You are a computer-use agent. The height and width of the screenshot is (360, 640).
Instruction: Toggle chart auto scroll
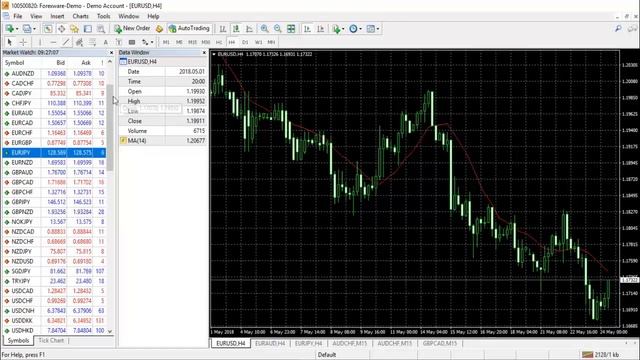pos(307,29)
